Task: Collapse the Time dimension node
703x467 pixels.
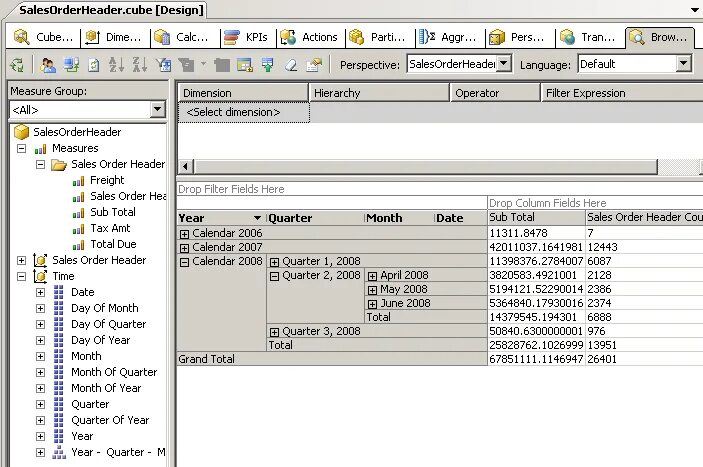Action: tap(21, 277)
